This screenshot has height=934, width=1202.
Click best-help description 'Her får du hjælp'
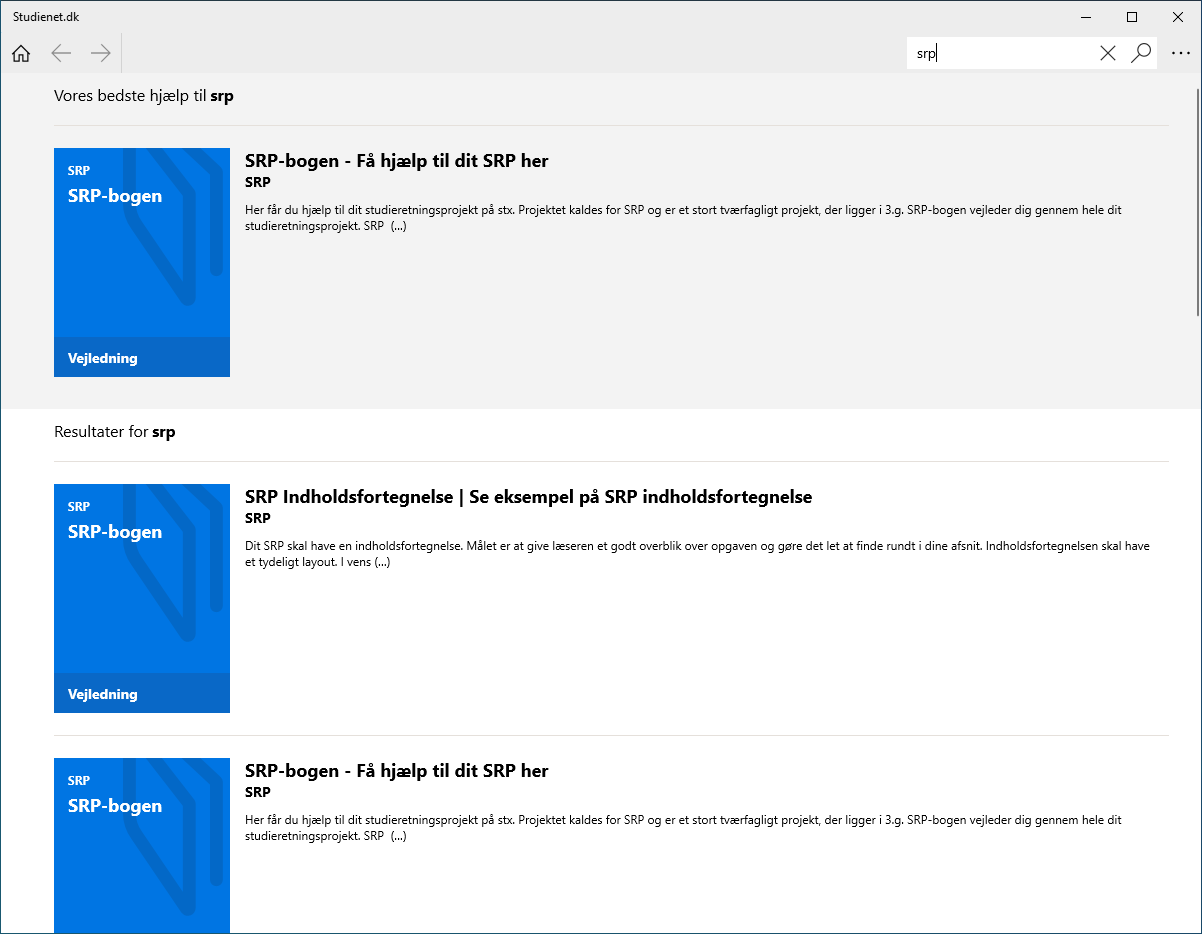click(684, 218)
